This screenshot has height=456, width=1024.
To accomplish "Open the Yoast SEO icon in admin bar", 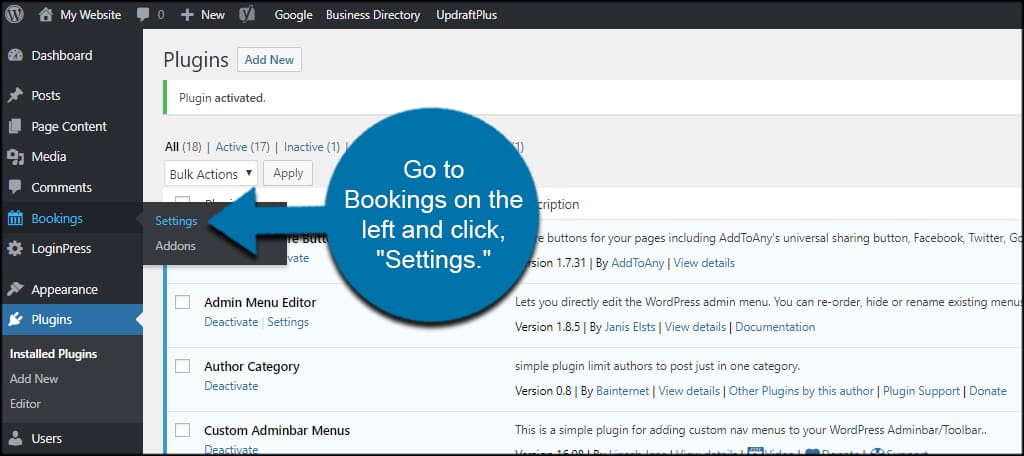I will click(247, 14).
